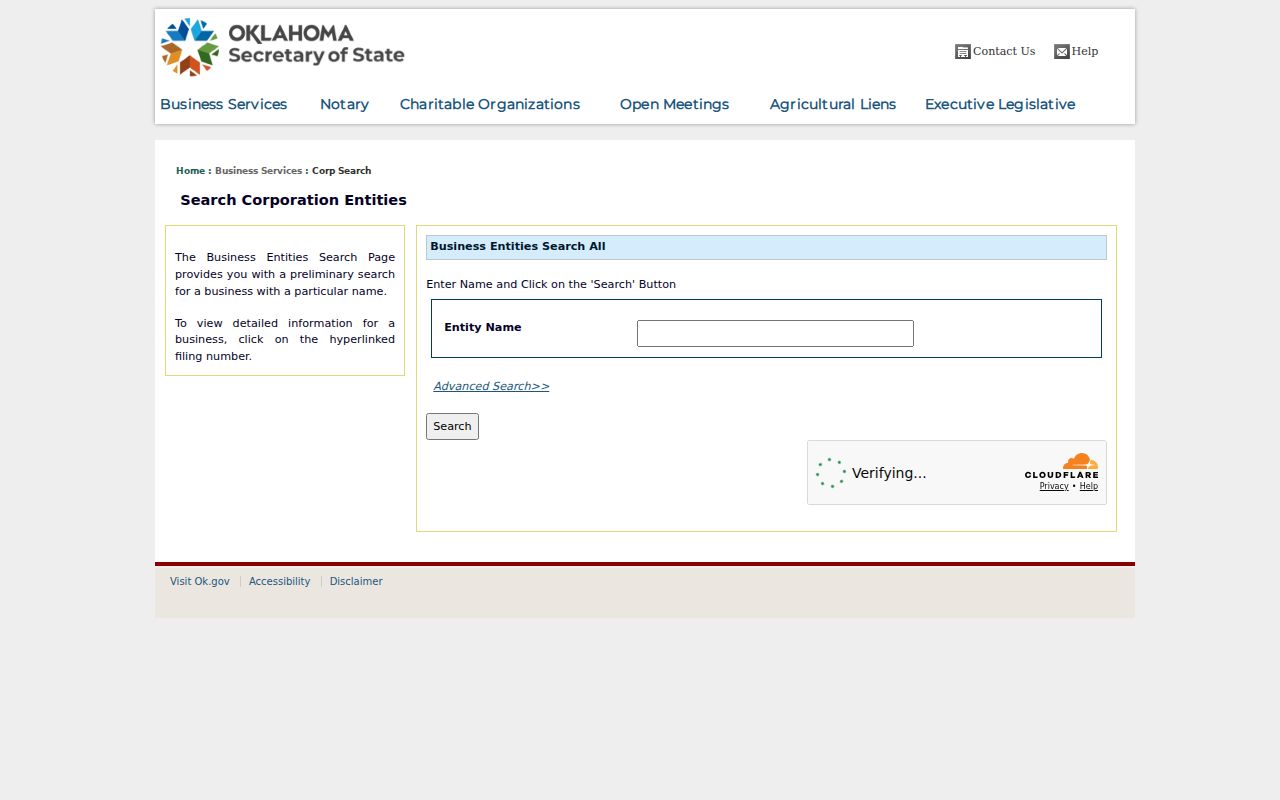
Task: Click the Oklahoma Secretary of State logo
Action: [x=283, y=47]
